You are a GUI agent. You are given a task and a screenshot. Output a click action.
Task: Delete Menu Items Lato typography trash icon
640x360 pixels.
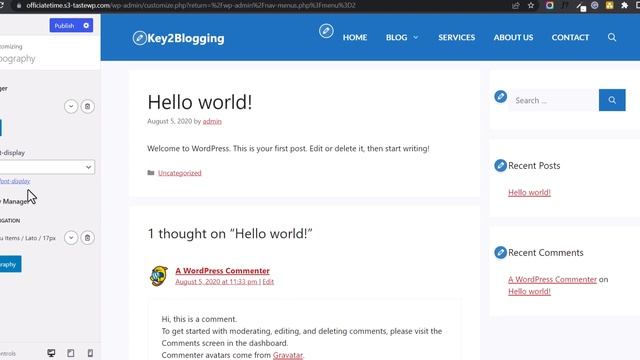[x=87, y=238]
